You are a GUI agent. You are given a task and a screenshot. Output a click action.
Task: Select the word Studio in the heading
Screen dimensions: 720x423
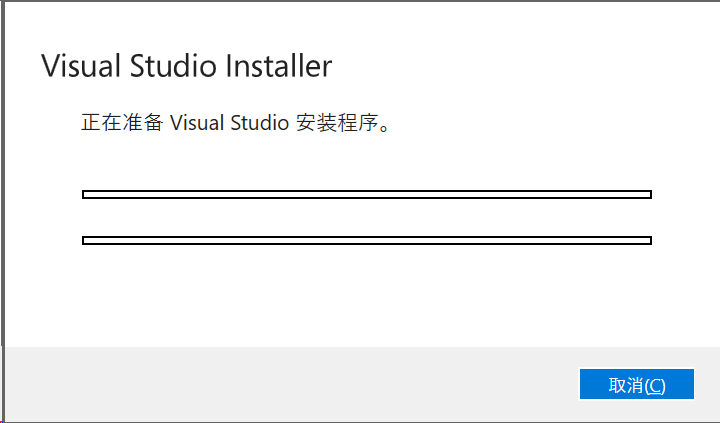[x=169, y=67]
